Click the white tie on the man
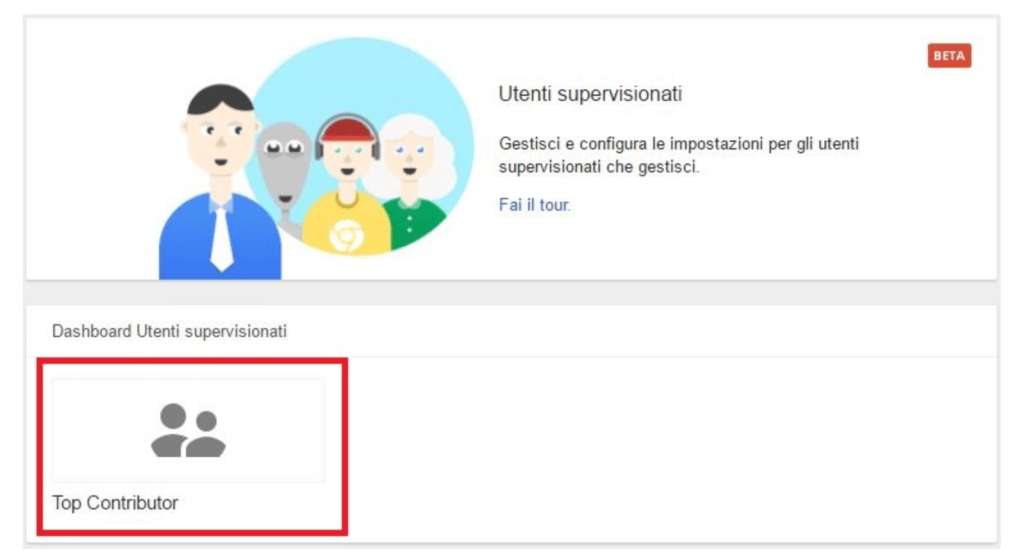 (x=221, y=238)
